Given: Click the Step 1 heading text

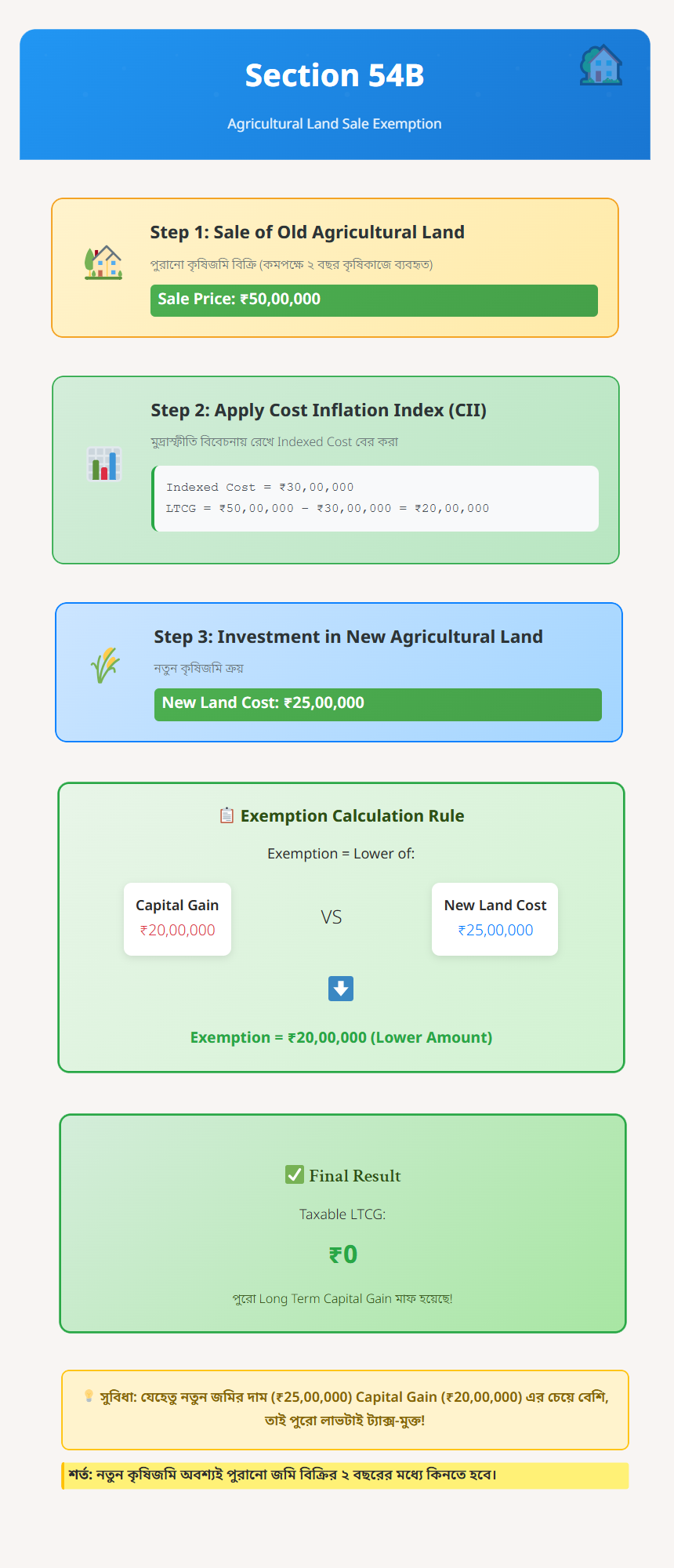Looking at the screenshot, I should [307, 232].
